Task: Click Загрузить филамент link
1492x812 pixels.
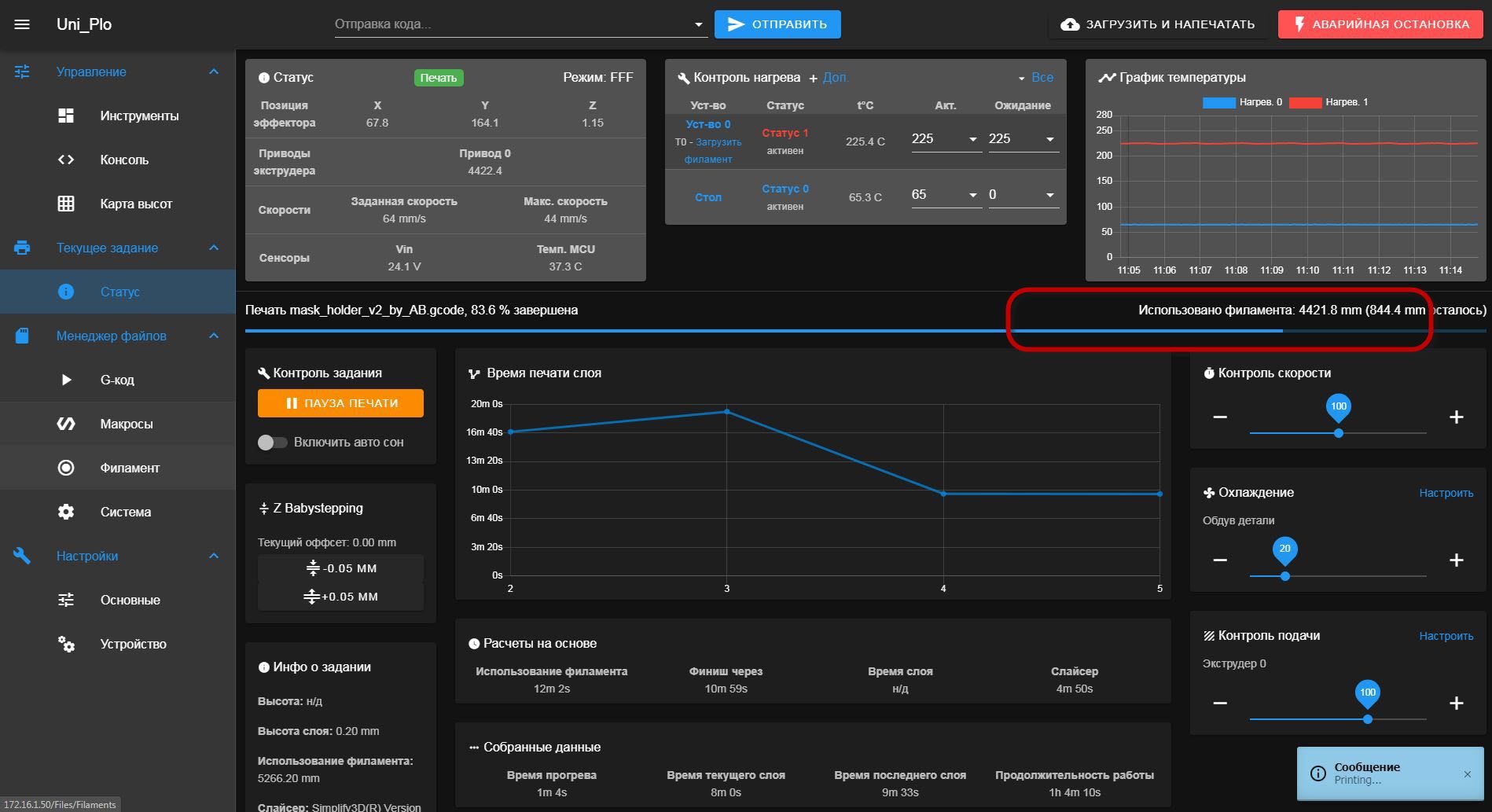Action: (x=714, y=150)
